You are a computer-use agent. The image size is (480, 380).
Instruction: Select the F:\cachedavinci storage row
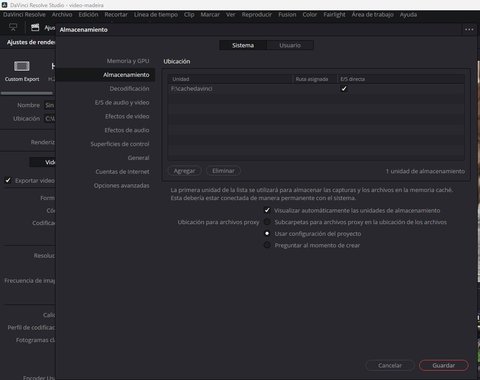(x=316, y=89)
